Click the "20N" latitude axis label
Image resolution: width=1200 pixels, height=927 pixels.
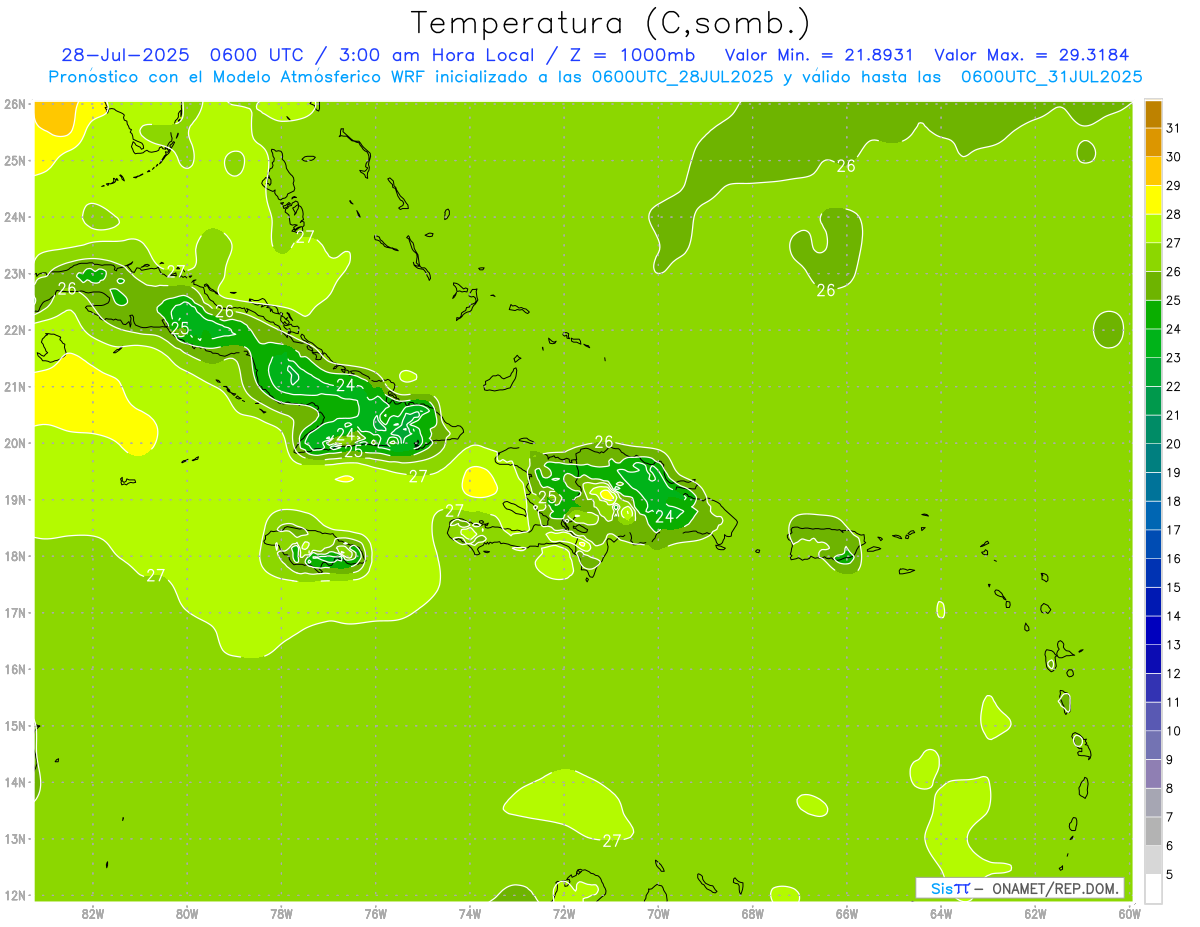point(14,443)
